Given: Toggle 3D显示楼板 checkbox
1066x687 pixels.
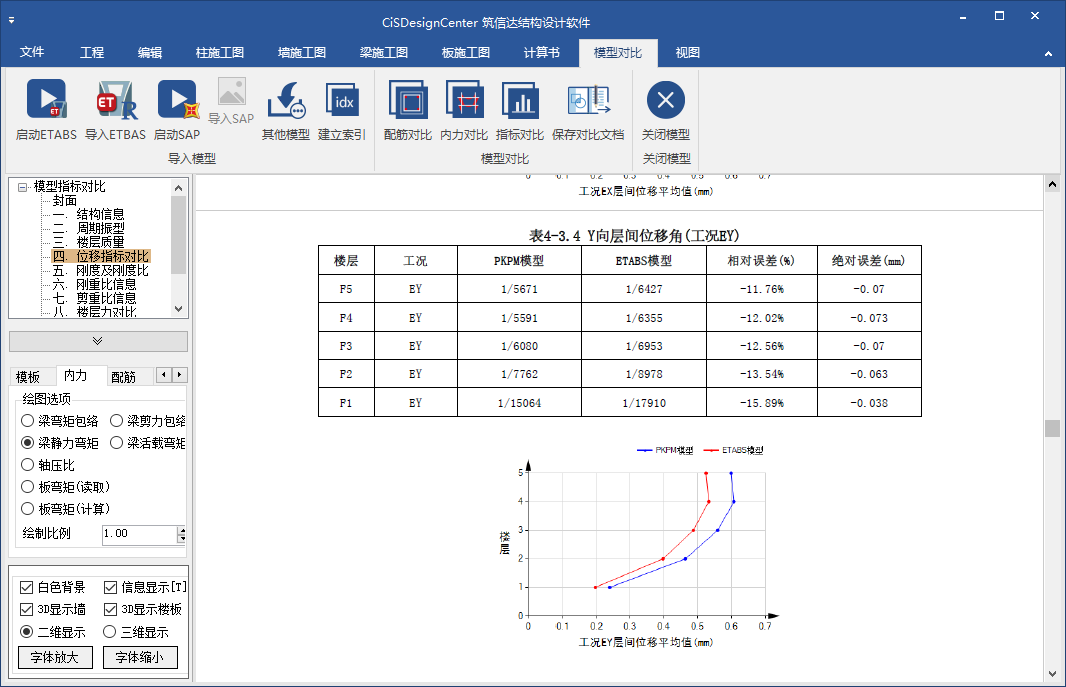Looking at the screenshot, I should (143, 610).
